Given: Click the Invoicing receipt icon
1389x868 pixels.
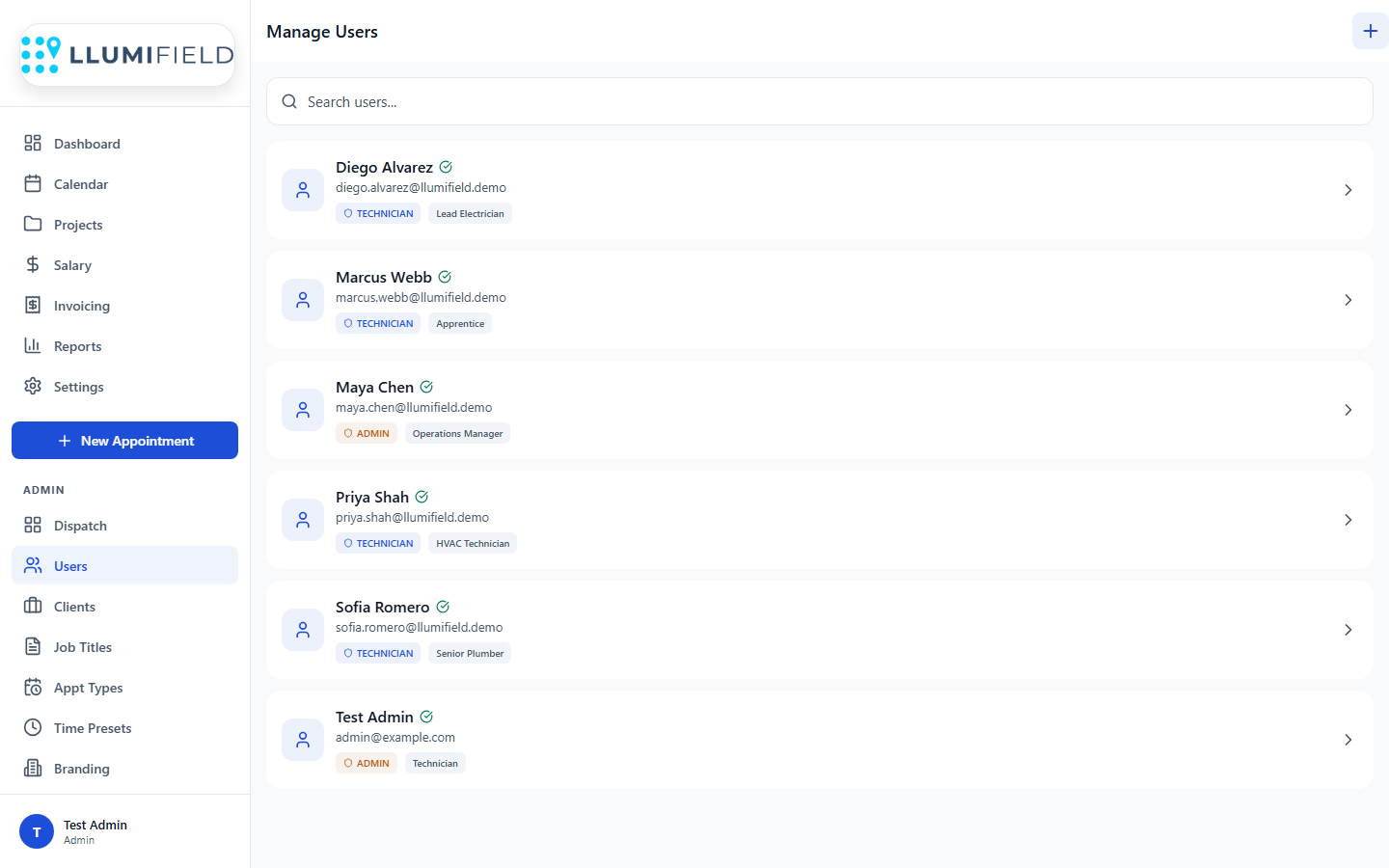Looking at the screenshot, I should (33, 305).
